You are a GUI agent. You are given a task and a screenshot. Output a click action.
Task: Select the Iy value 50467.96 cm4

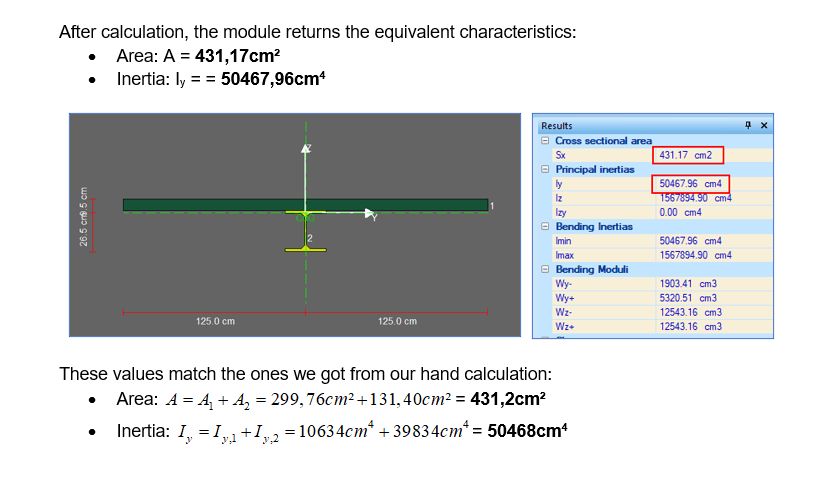point(691,184)
